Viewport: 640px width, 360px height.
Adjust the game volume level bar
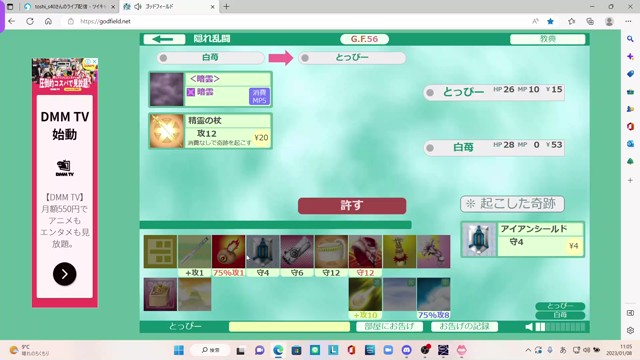coord(560,327)
